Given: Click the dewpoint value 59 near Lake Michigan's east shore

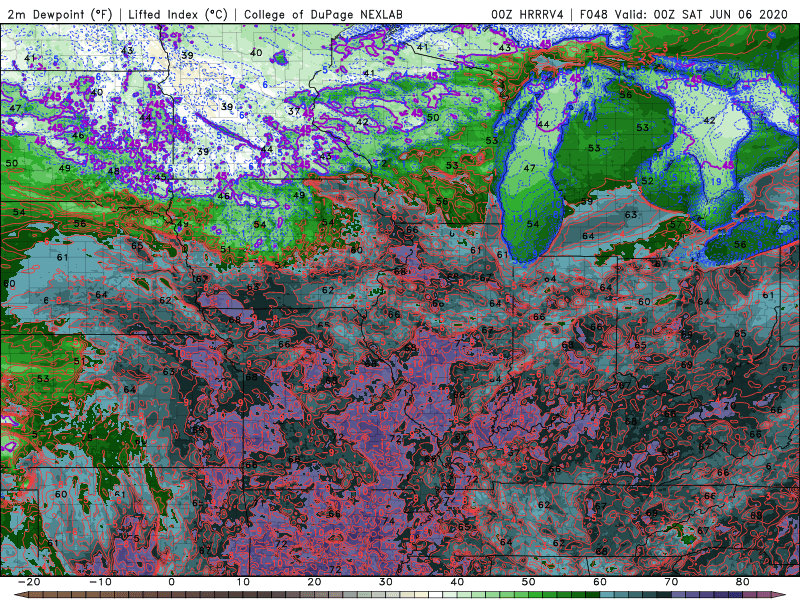Looking at the screenshot, I should [x=586, y=201].
